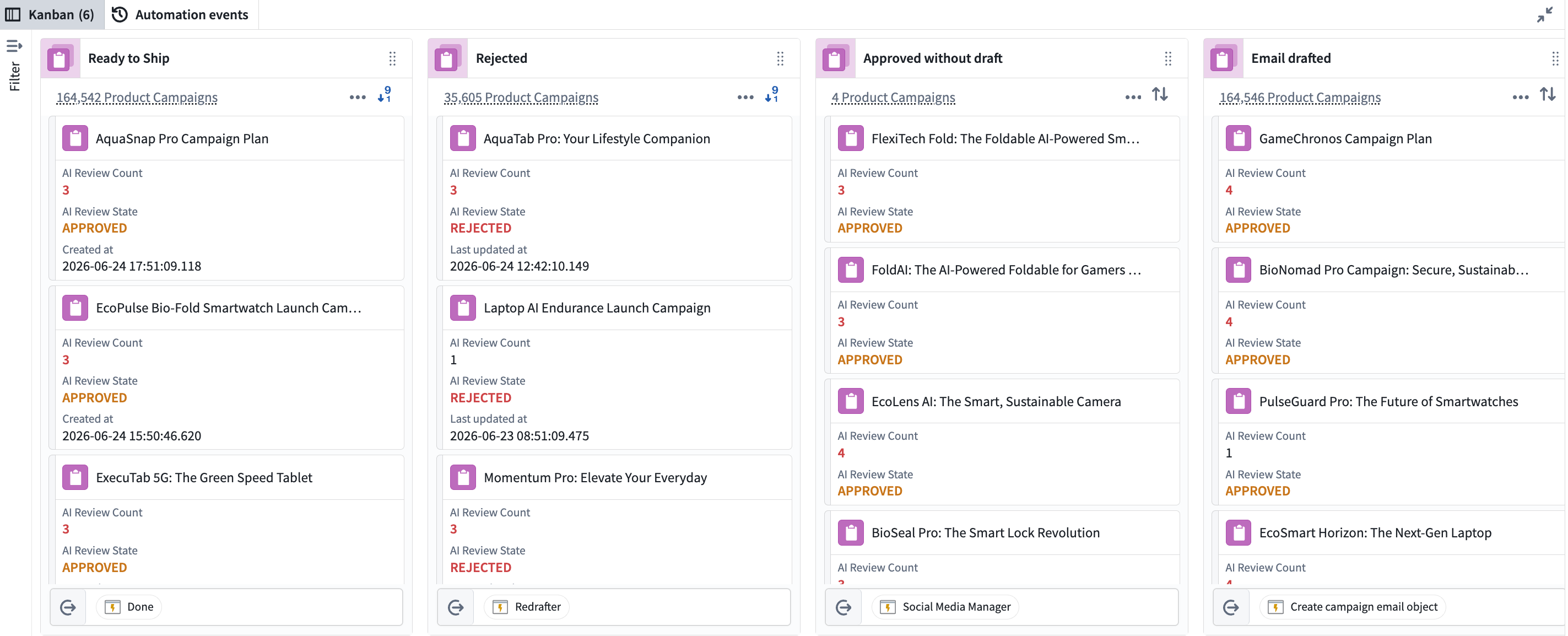
Task: Open the 35,605 Product Campaigns link
Action: (521, 98)
